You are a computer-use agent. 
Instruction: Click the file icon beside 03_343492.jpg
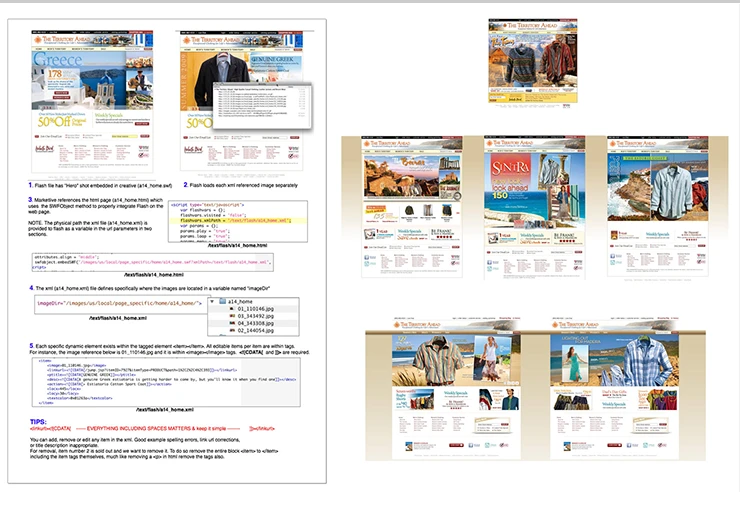click(232, 316)
